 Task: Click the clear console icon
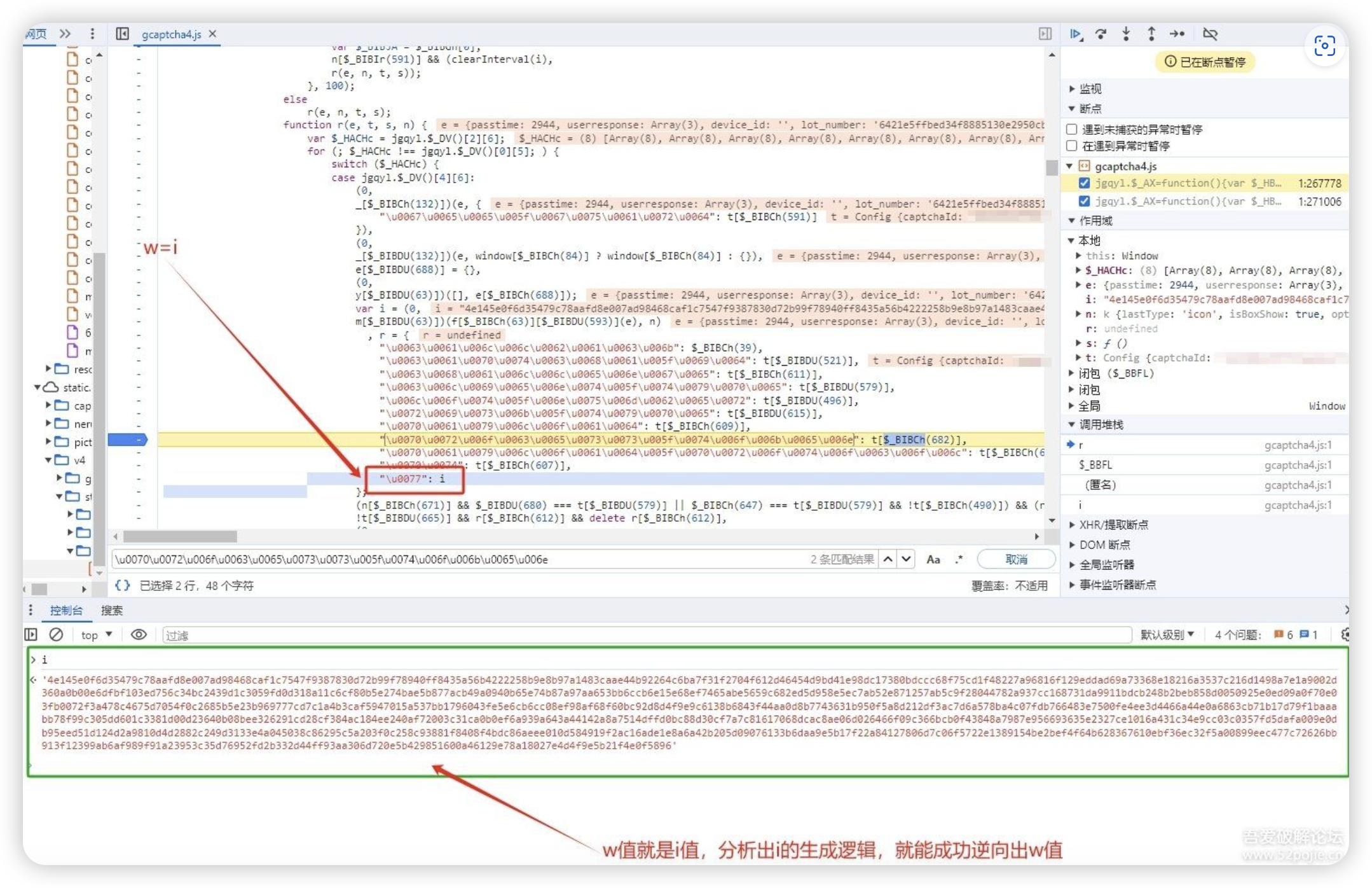pos(56,634)
